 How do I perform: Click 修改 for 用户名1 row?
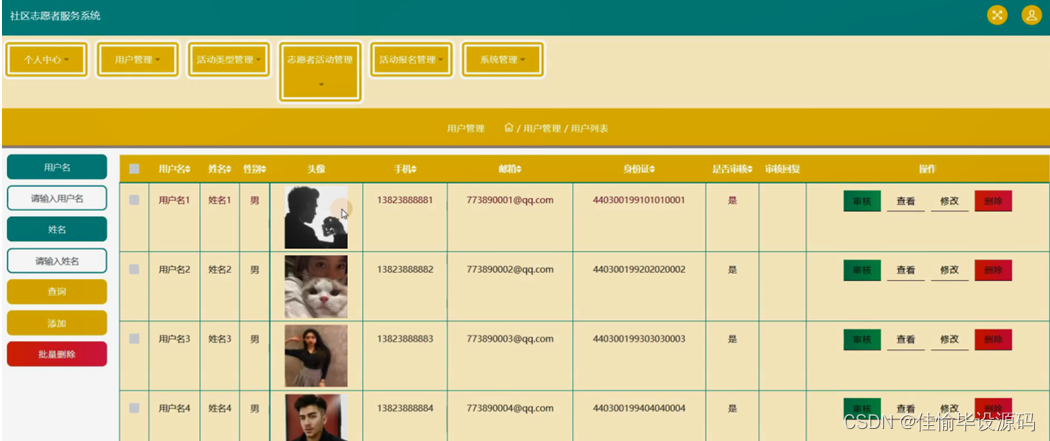pos(950,201)
